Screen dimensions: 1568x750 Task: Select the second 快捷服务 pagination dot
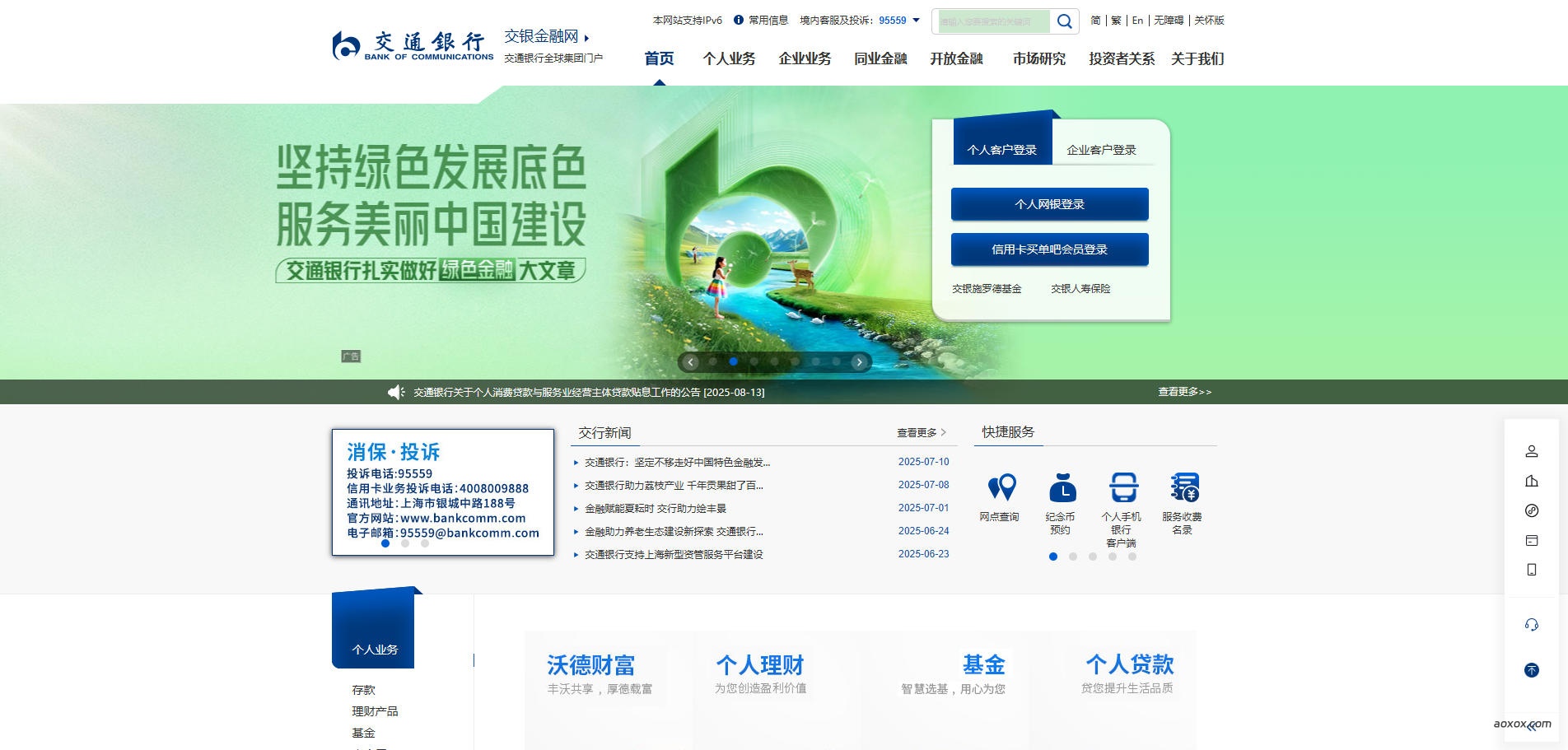[1073, 557]
